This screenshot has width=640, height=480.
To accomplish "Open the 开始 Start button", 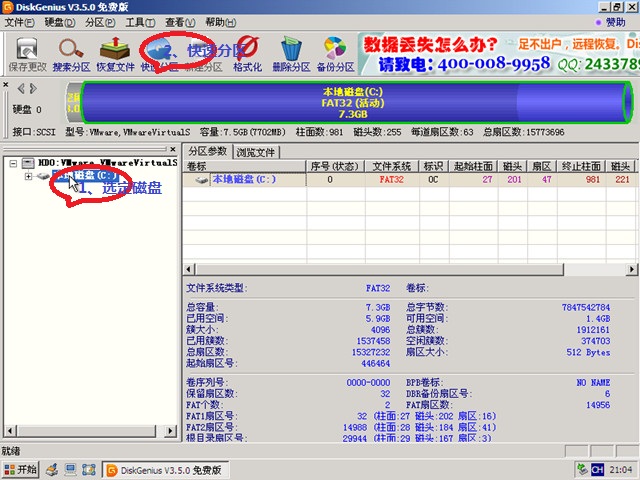I will (x=20, y=470).
